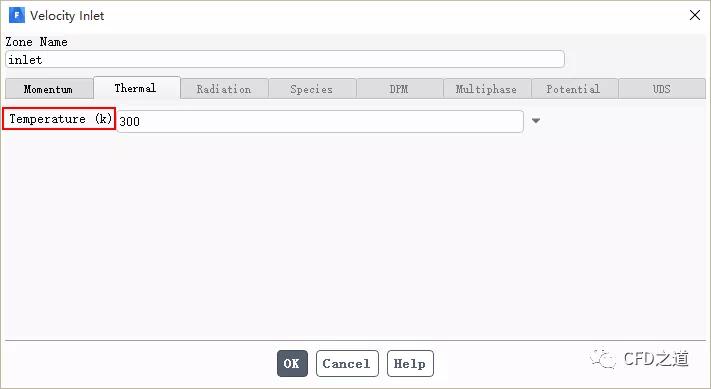This screenshot has width=711, height=389.
Task: Switch to the Multiphase tab
Action: (x=487, y=89)
